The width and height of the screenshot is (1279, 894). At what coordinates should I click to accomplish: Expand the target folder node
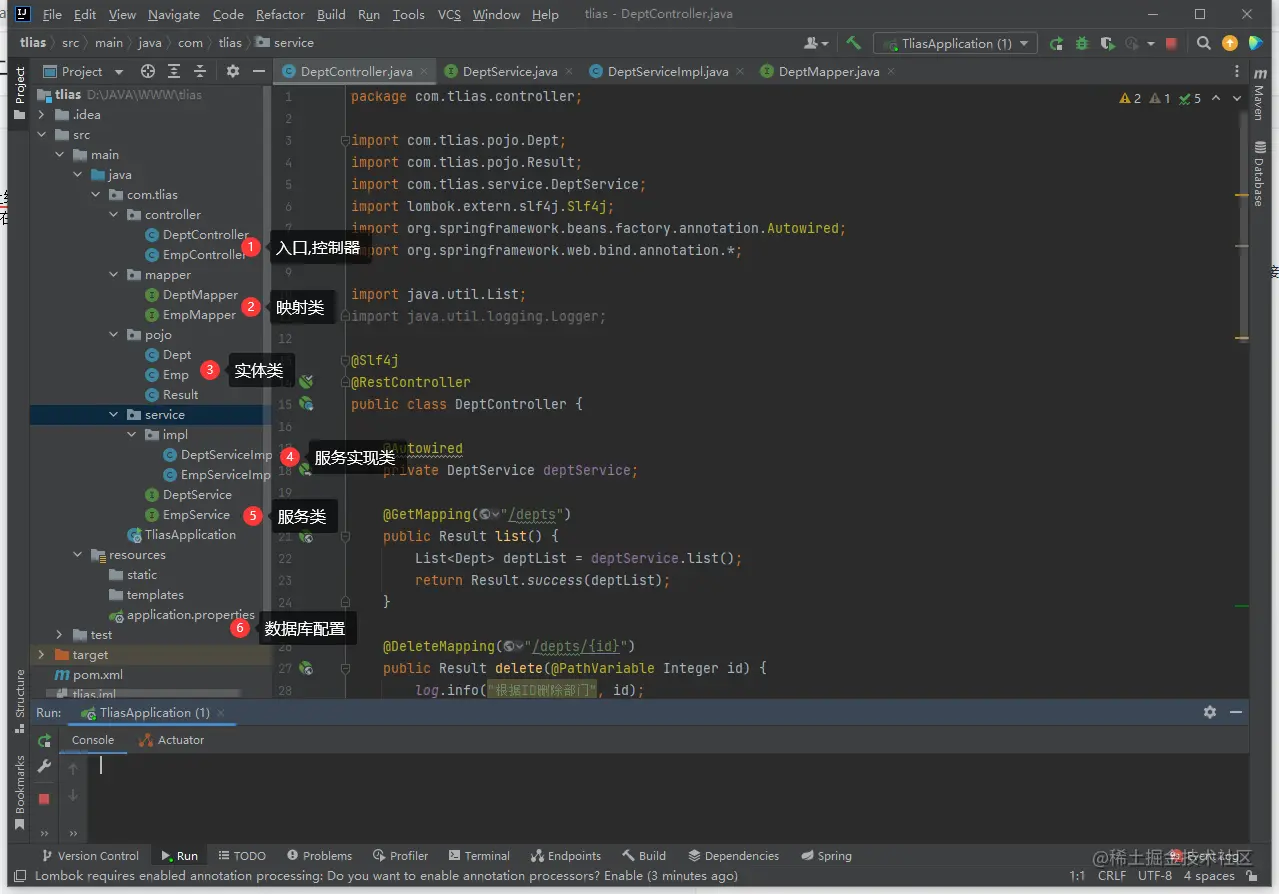42,655
